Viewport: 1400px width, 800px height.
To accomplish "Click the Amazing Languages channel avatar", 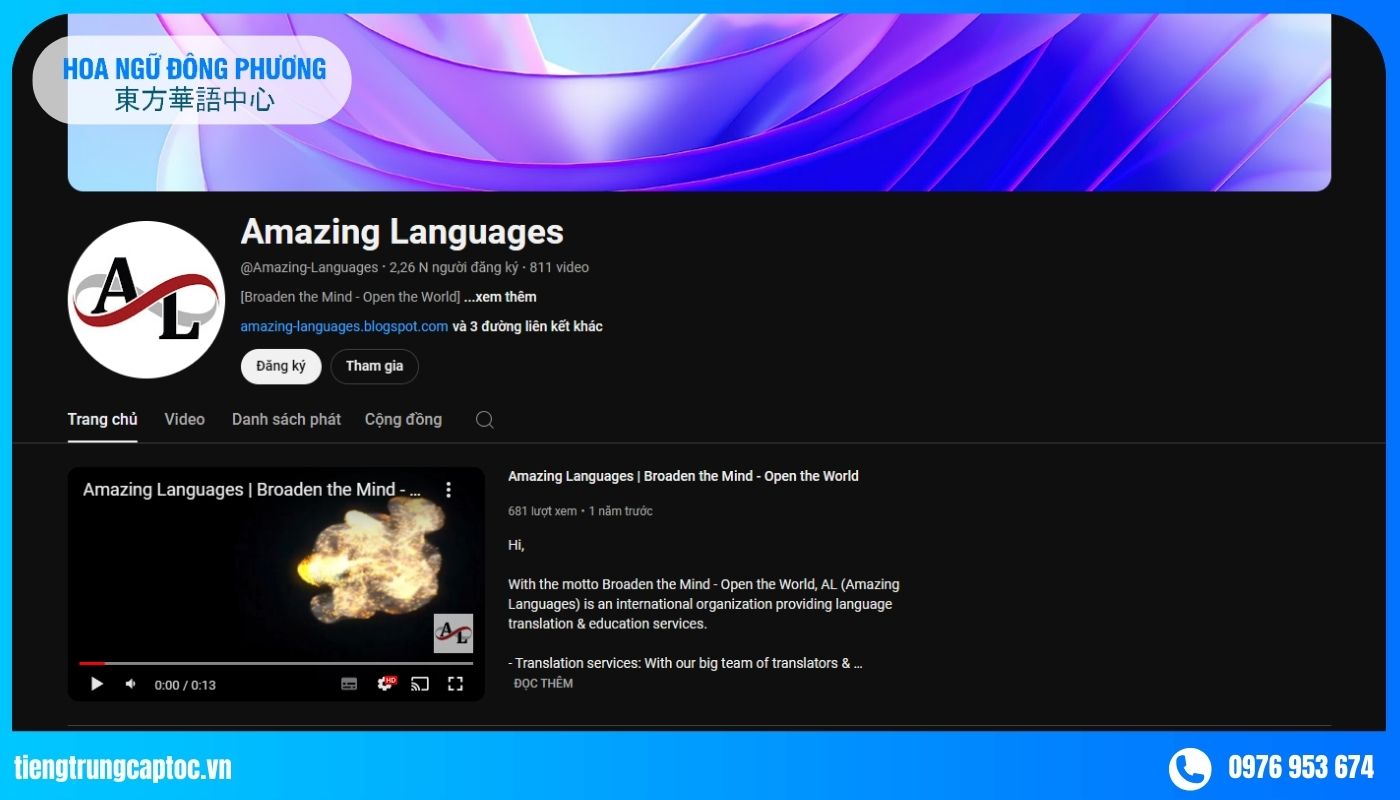I will pyautogui.click(x=146, y=299).
